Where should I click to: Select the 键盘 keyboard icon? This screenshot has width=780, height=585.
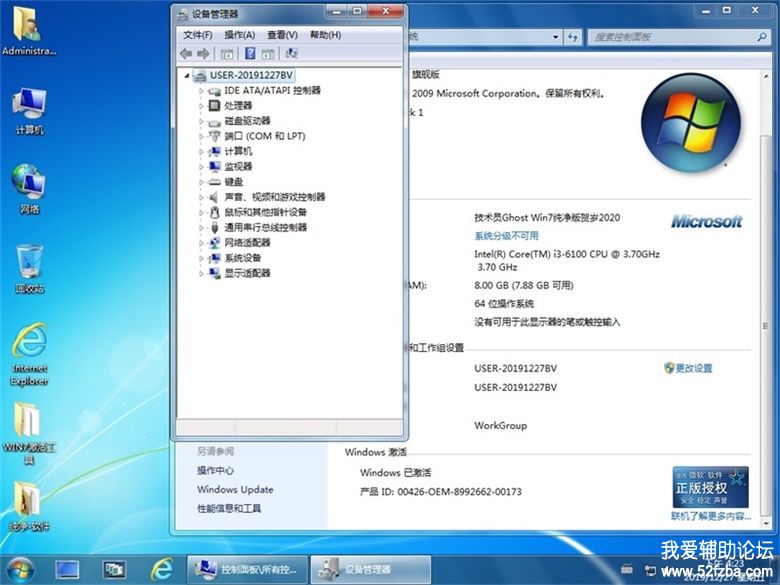coord(214,182)
